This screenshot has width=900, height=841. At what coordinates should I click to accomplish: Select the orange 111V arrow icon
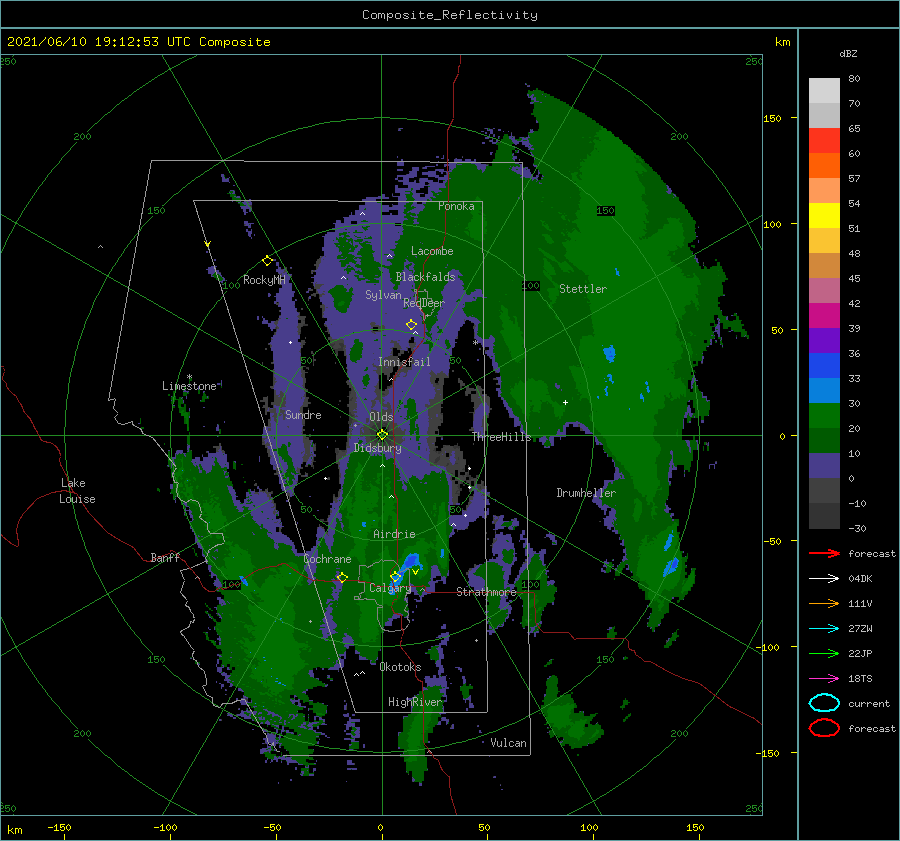click(824, 603)
